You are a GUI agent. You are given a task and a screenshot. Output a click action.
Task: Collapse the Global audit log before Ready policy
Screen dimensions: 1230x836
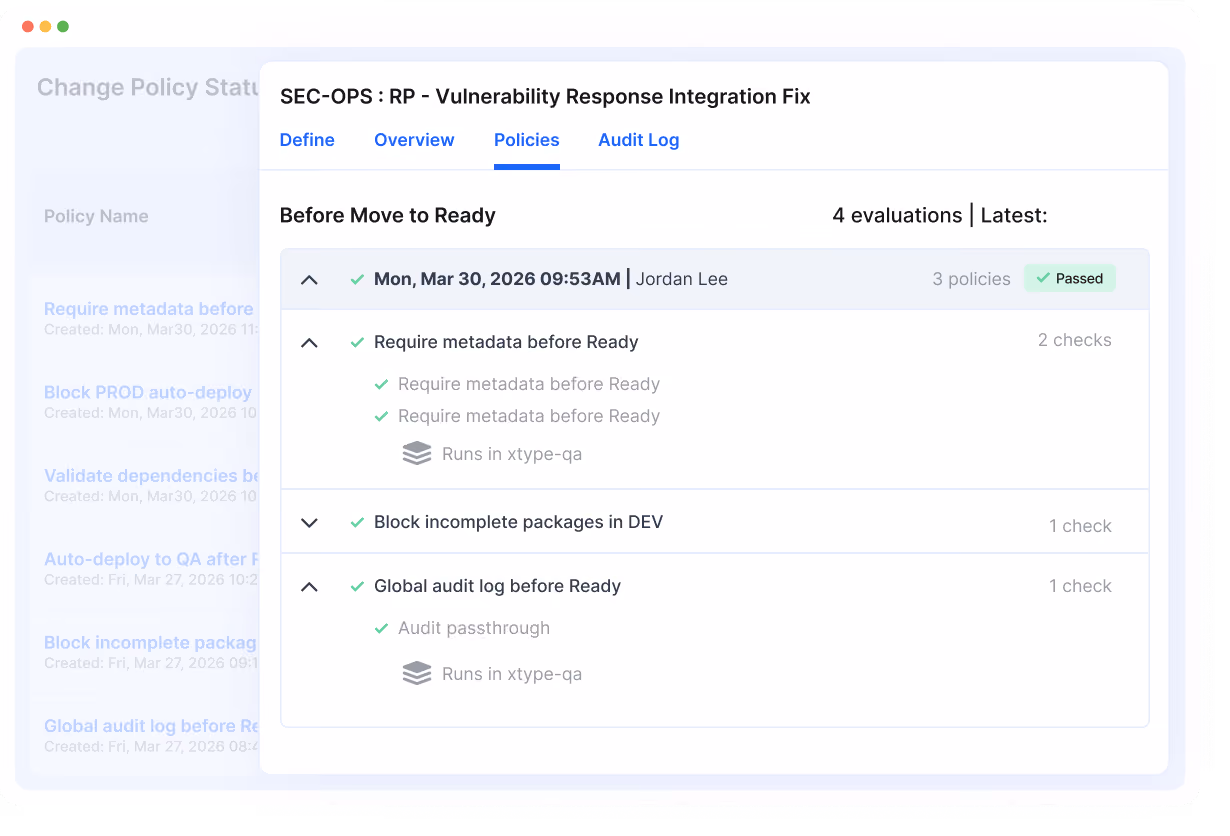coord(310,587)
